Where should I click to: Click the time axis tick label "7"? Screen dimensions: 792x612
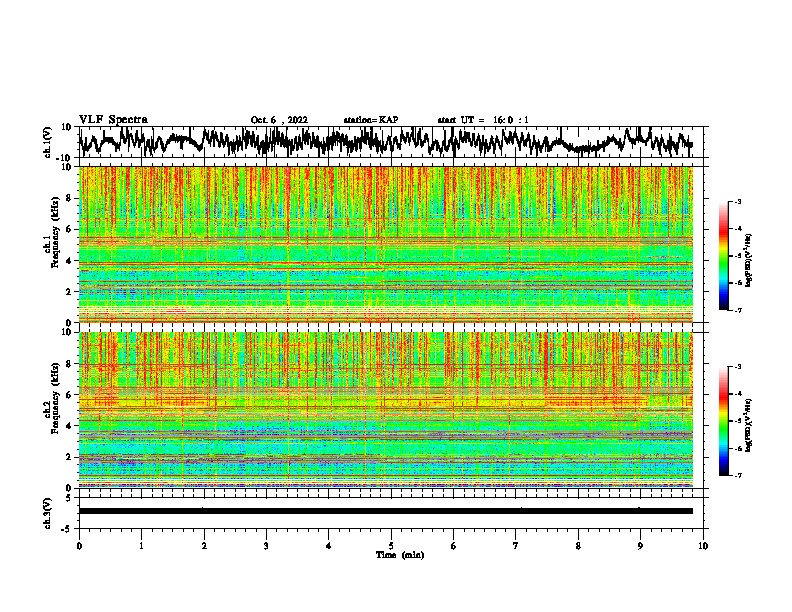pos(516,546)
